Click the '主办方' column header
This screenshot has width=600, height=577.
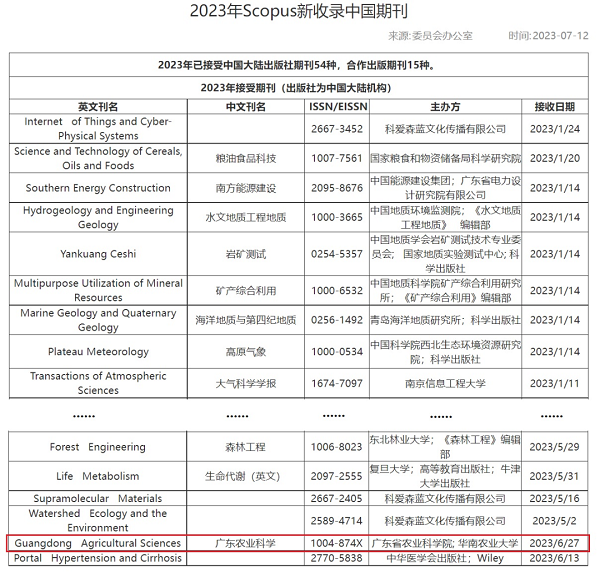444,106
